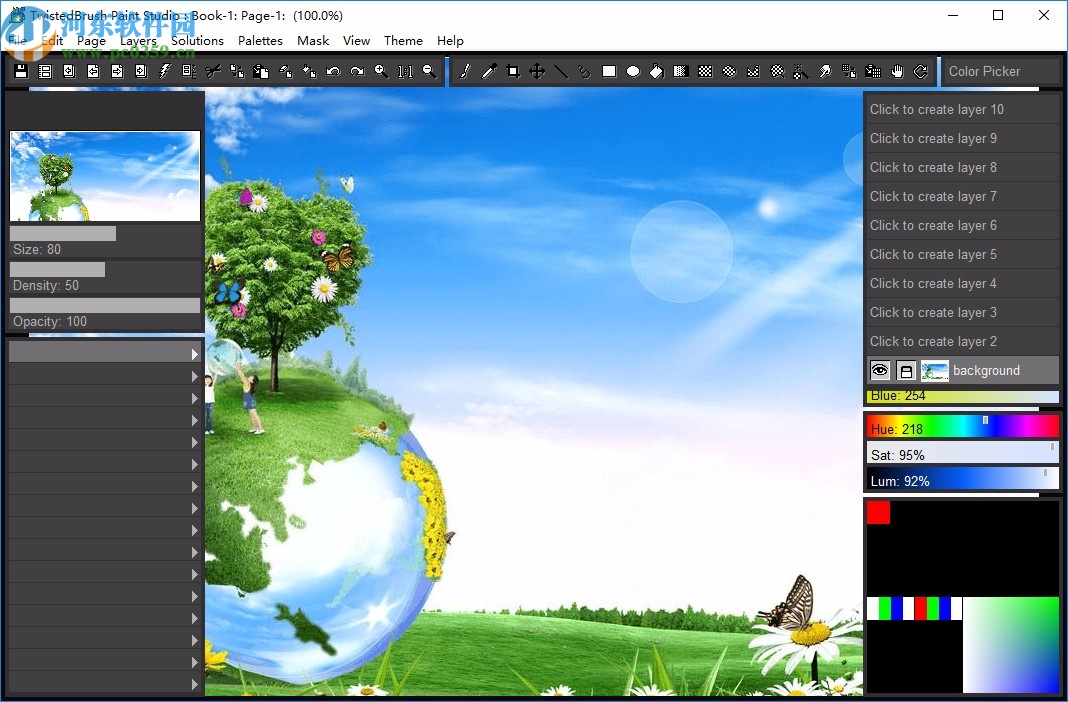This screenshot has width=1068, height=702.
Task: Adjust the Hue slider showing 218
Action: pyautogui.click(x=960, y=425)
